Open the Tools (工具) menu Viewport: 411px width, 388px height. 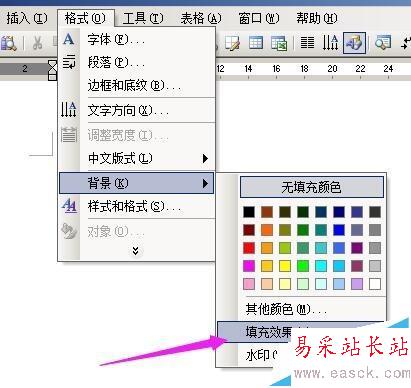[x=143, y=18]
